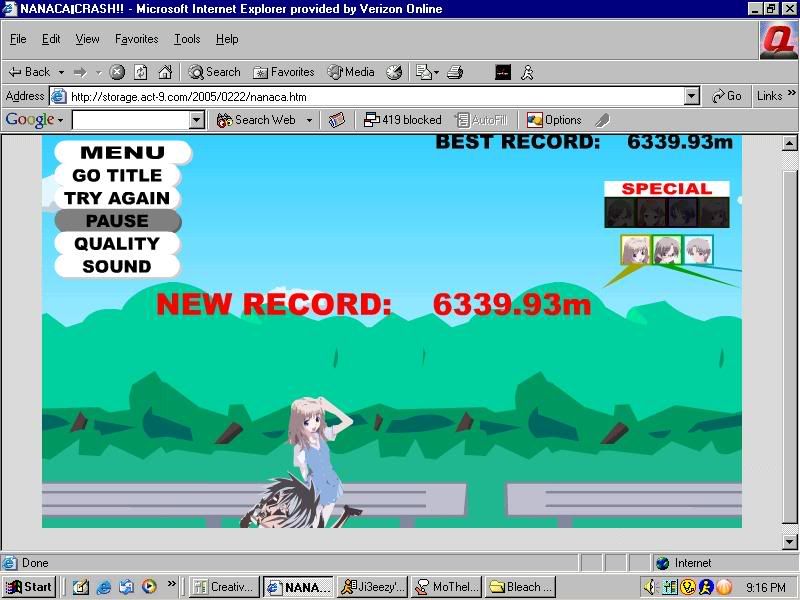Expand the Back history dropdown arrow
Screen dimensions: 800x600
tap(61, 72)
